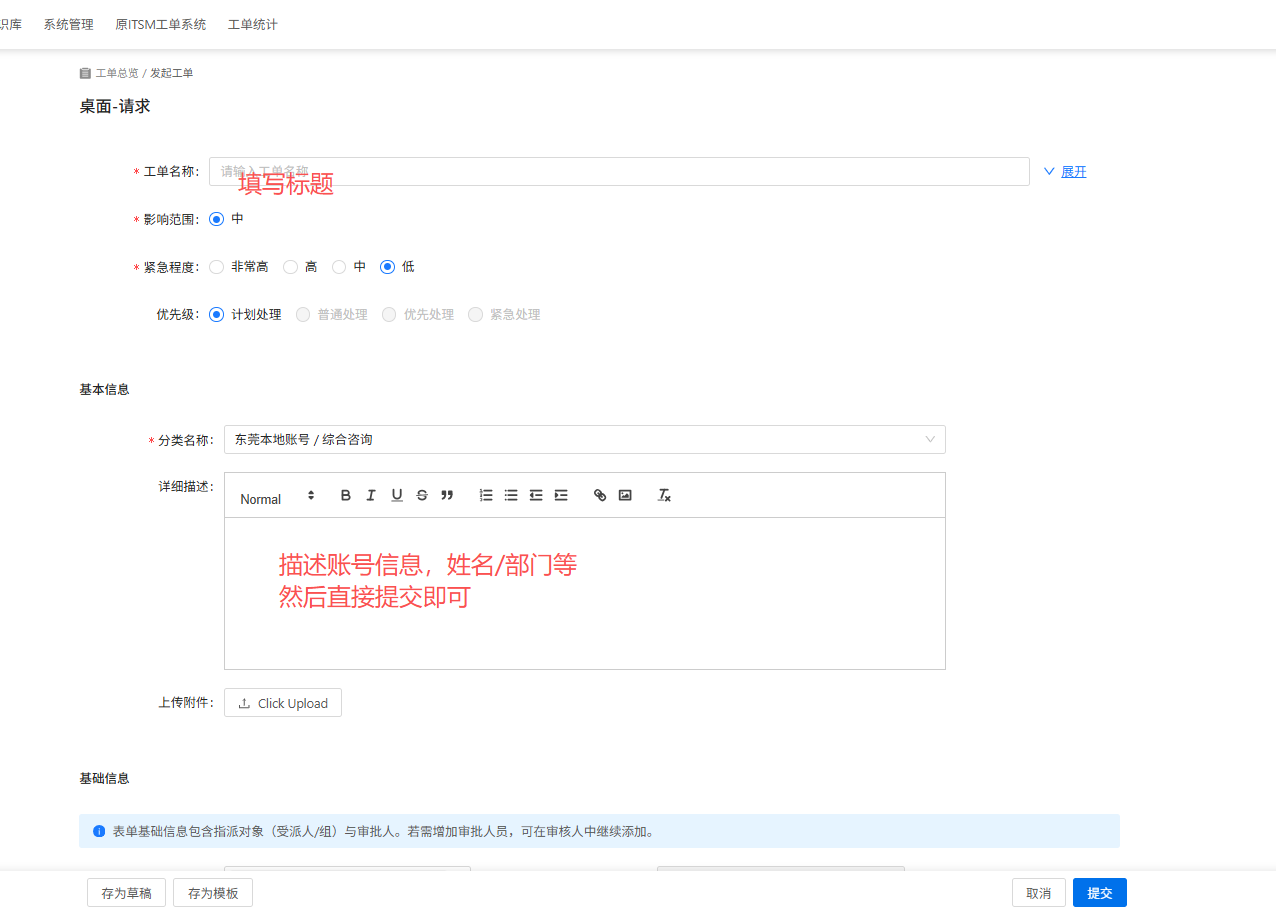This screenshot has height=914, width=1276.
Task: Apply bold formatting in editor toolbar
Action: tap(346, 495)
